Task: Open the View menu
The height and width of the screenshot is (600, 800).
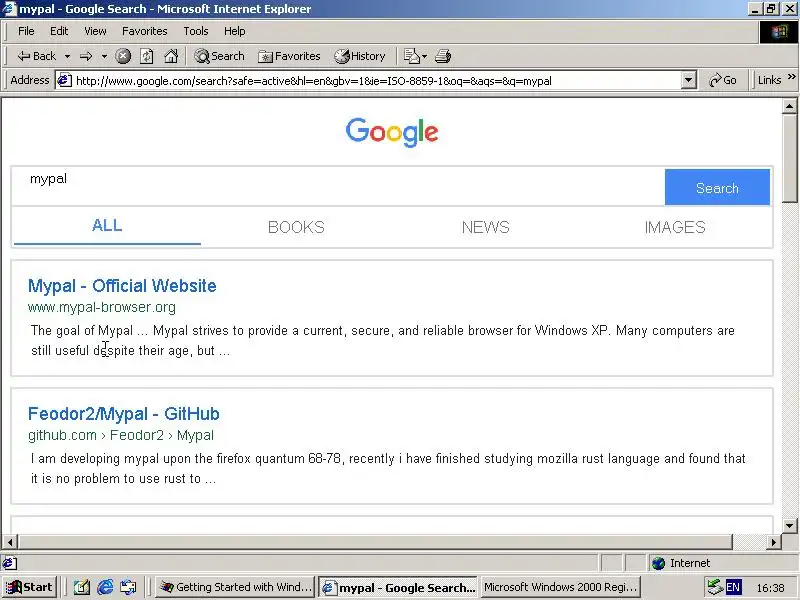Action: (95, 31)
